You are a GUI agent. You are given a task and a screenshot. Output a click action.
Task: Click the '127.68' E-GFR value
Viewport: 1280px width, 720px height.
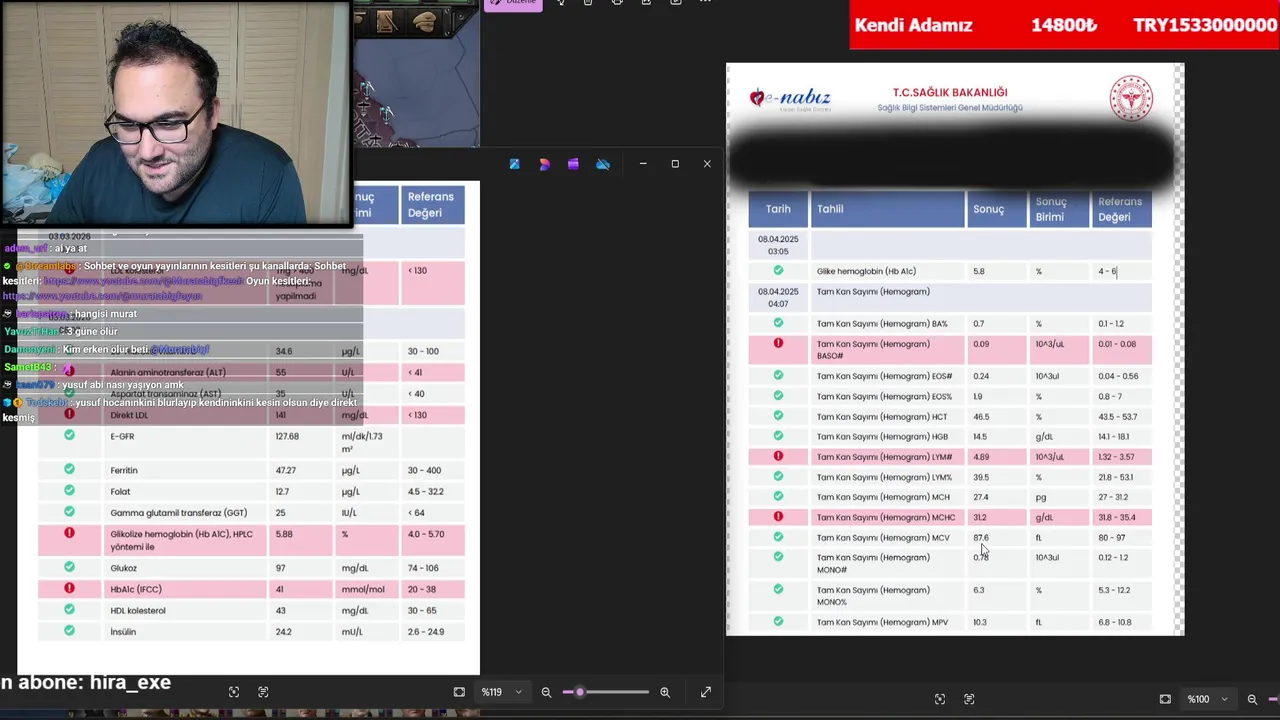288,436
